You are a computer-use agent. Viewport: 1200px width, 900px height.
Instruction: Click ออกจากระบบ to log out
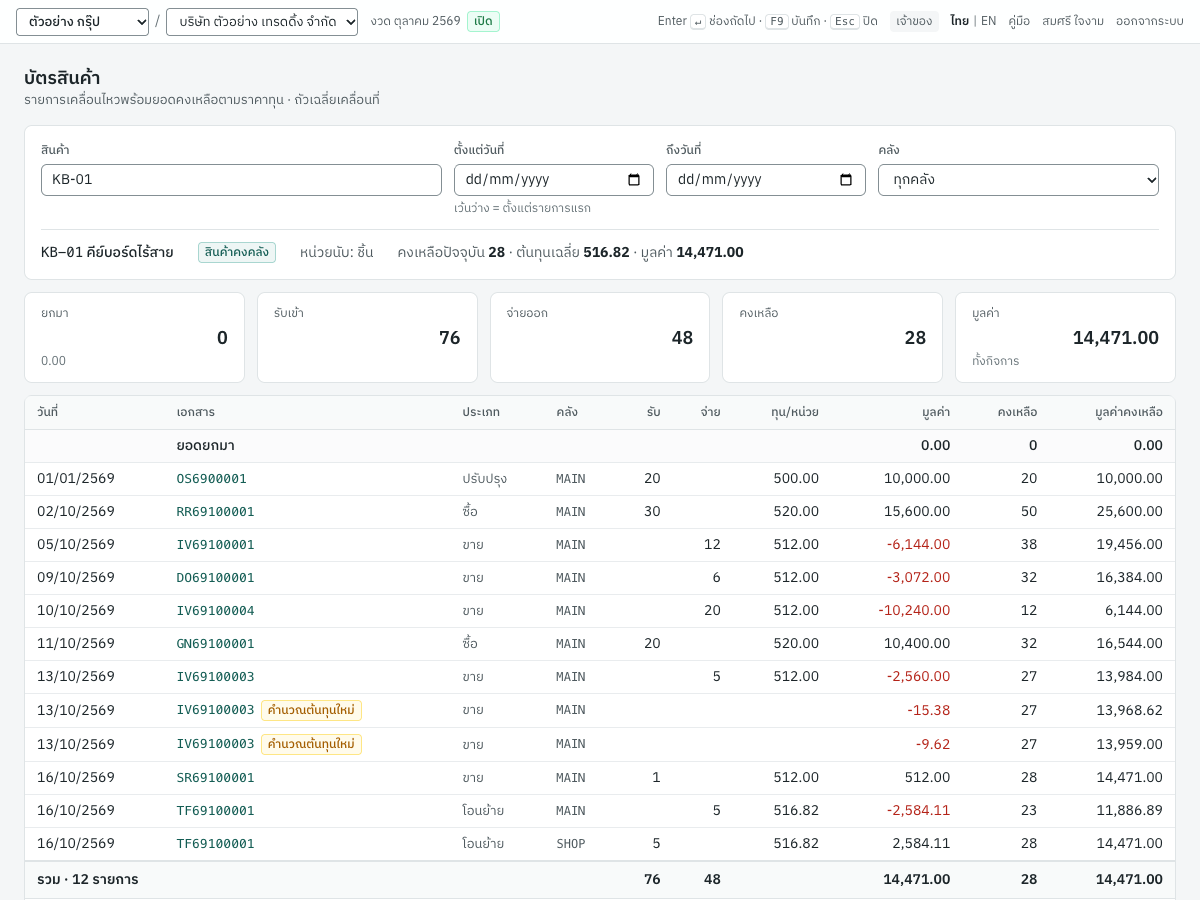coord(1150,21)
